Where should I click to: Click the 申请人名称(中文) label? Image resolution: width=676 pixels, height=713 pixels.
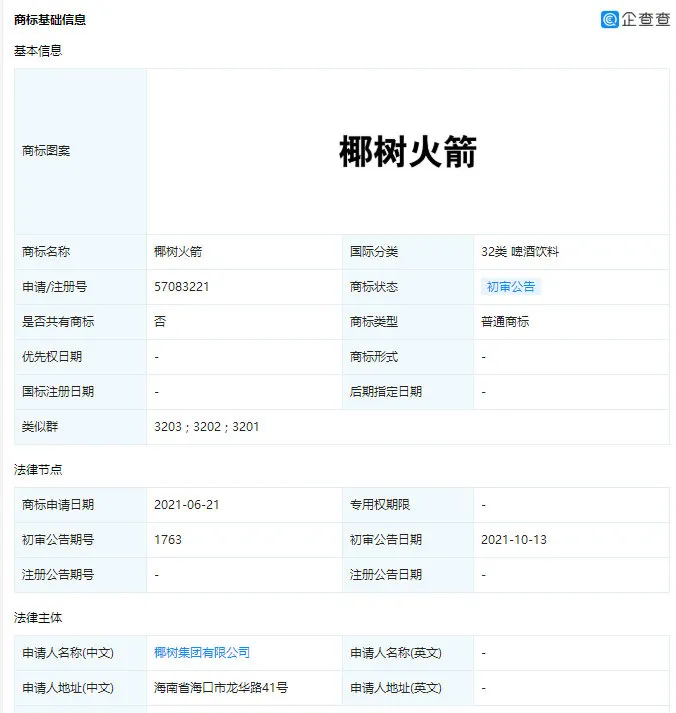[x=68, y=653]
